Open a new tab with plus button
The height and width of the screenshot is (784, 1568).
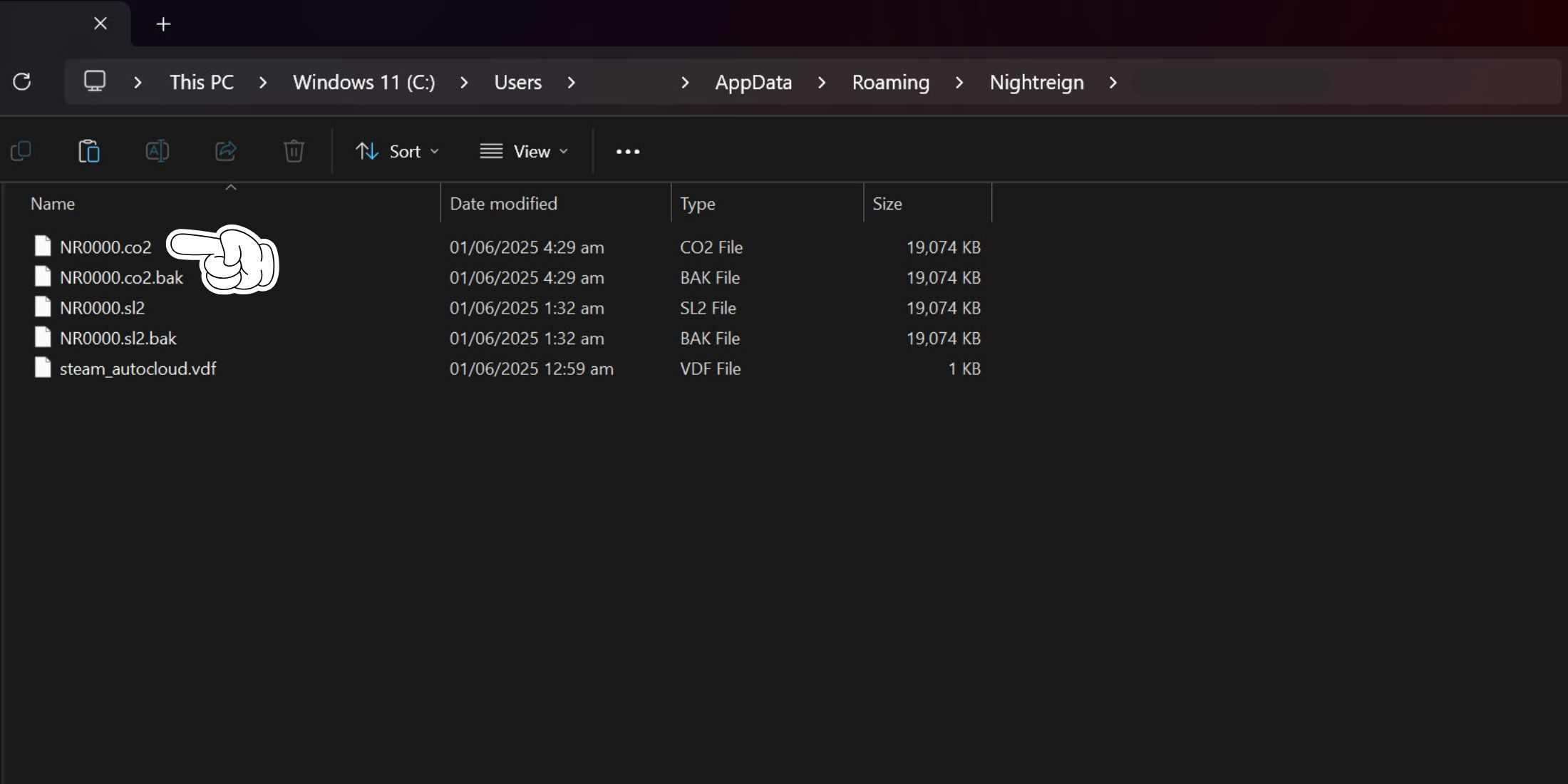tap(163, 24)
